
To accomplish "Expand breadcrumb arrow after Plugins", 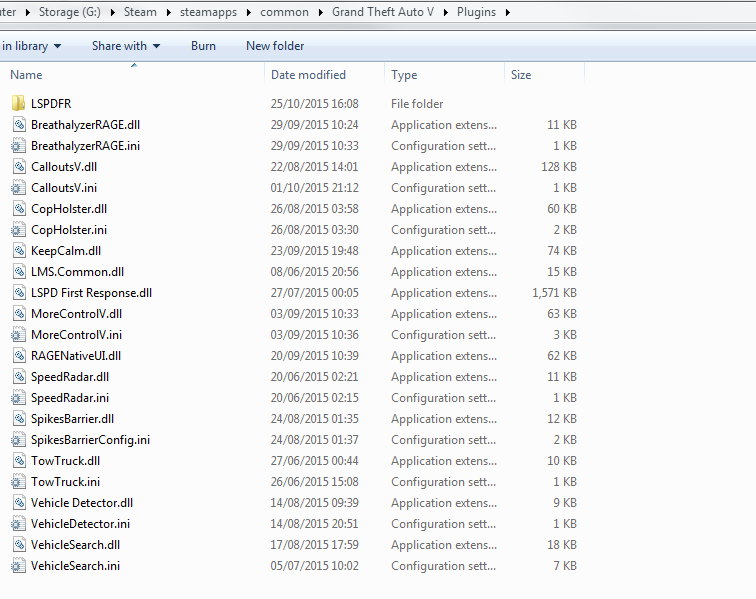I will click(x=508, y=12).
